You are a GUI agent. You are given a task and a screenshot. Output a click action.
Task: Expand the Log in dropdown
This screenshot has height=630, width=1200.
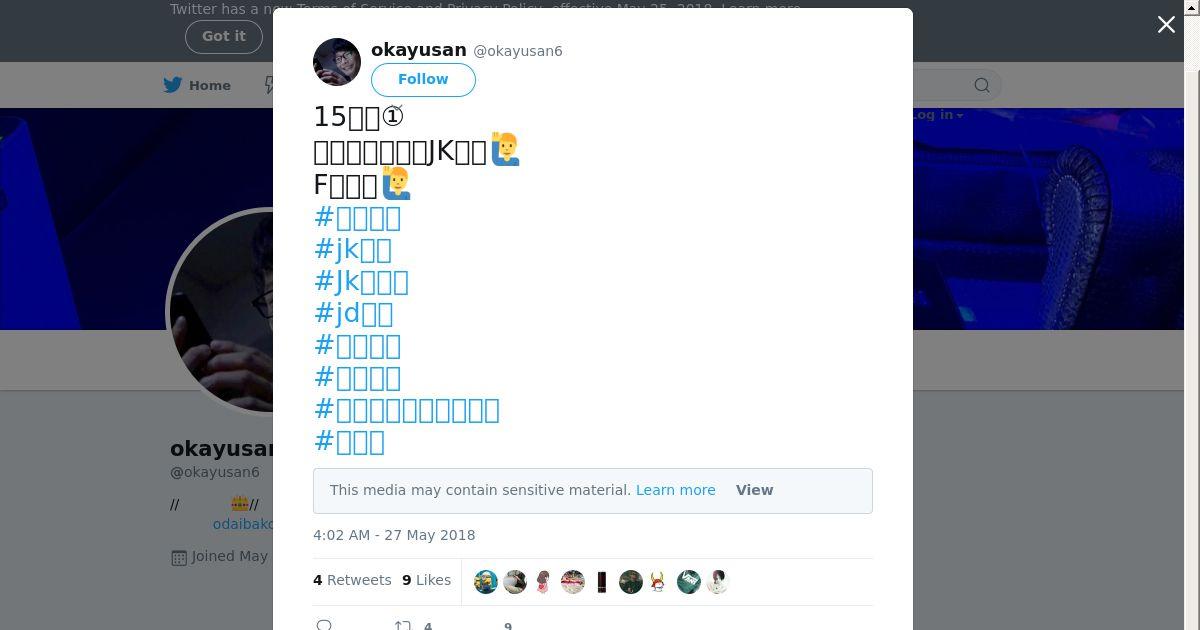tap(937, 115)
